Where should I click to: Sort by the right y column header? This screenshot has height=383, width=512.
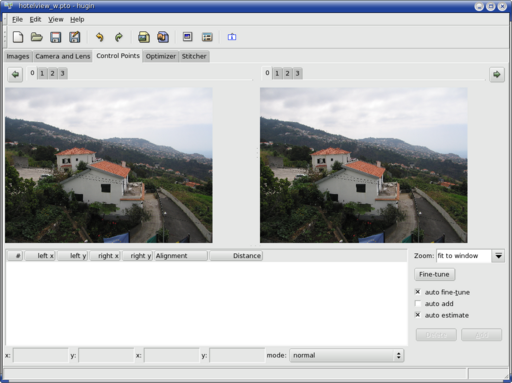[x=137, y=256]
